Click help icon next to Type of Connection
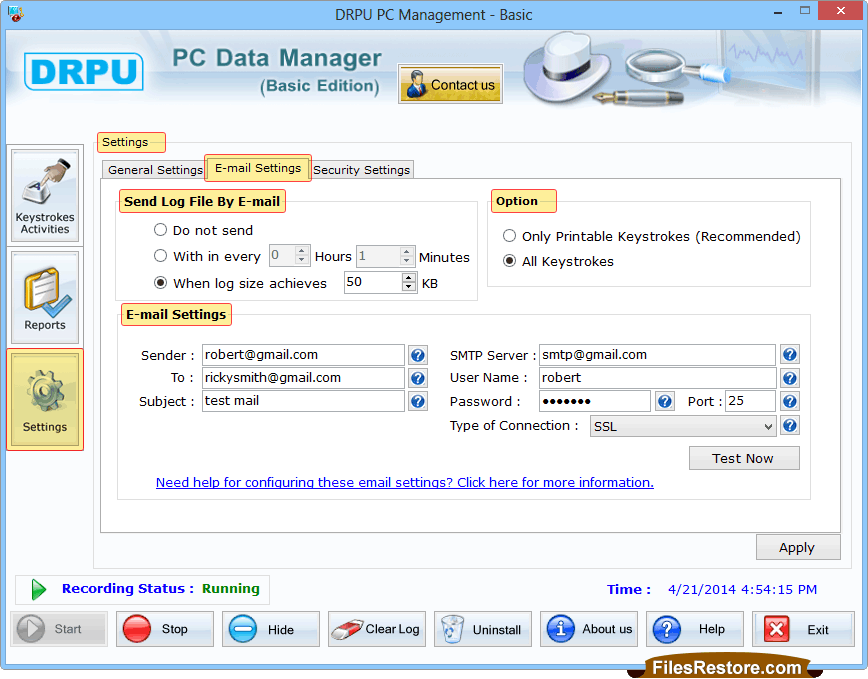868x679 pixels. tap(790, 426)
